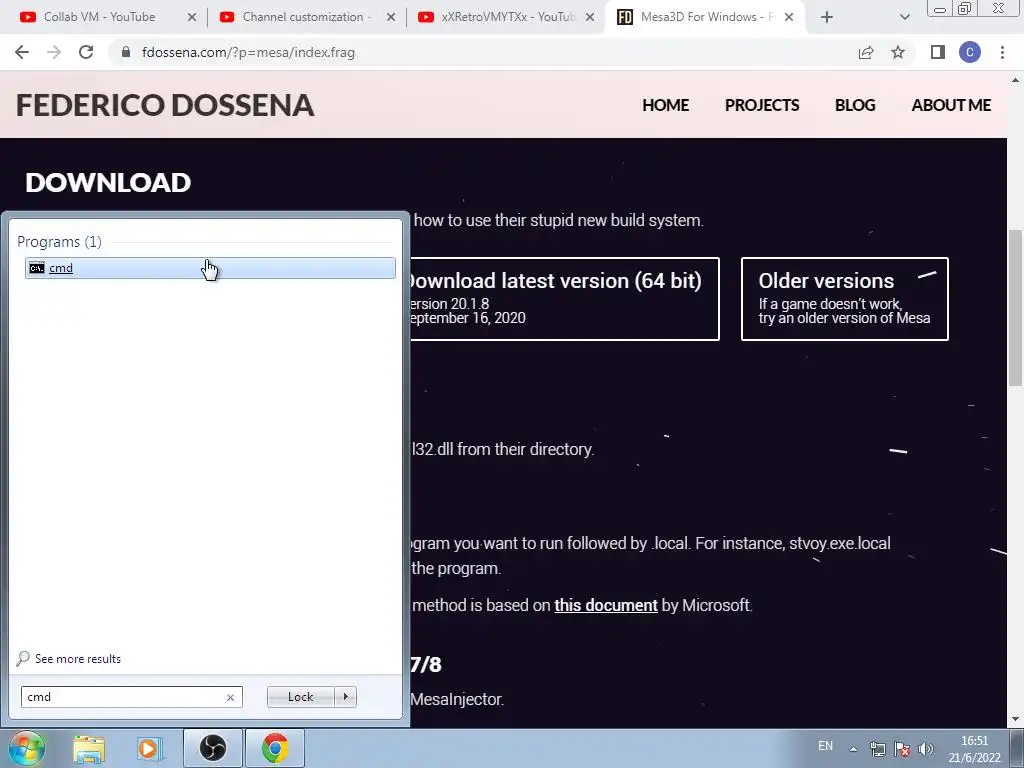1024x768 pixels.
Task: Open the tab search dropdown chevron
Action: pyautogui.click(x=904, y=18)
